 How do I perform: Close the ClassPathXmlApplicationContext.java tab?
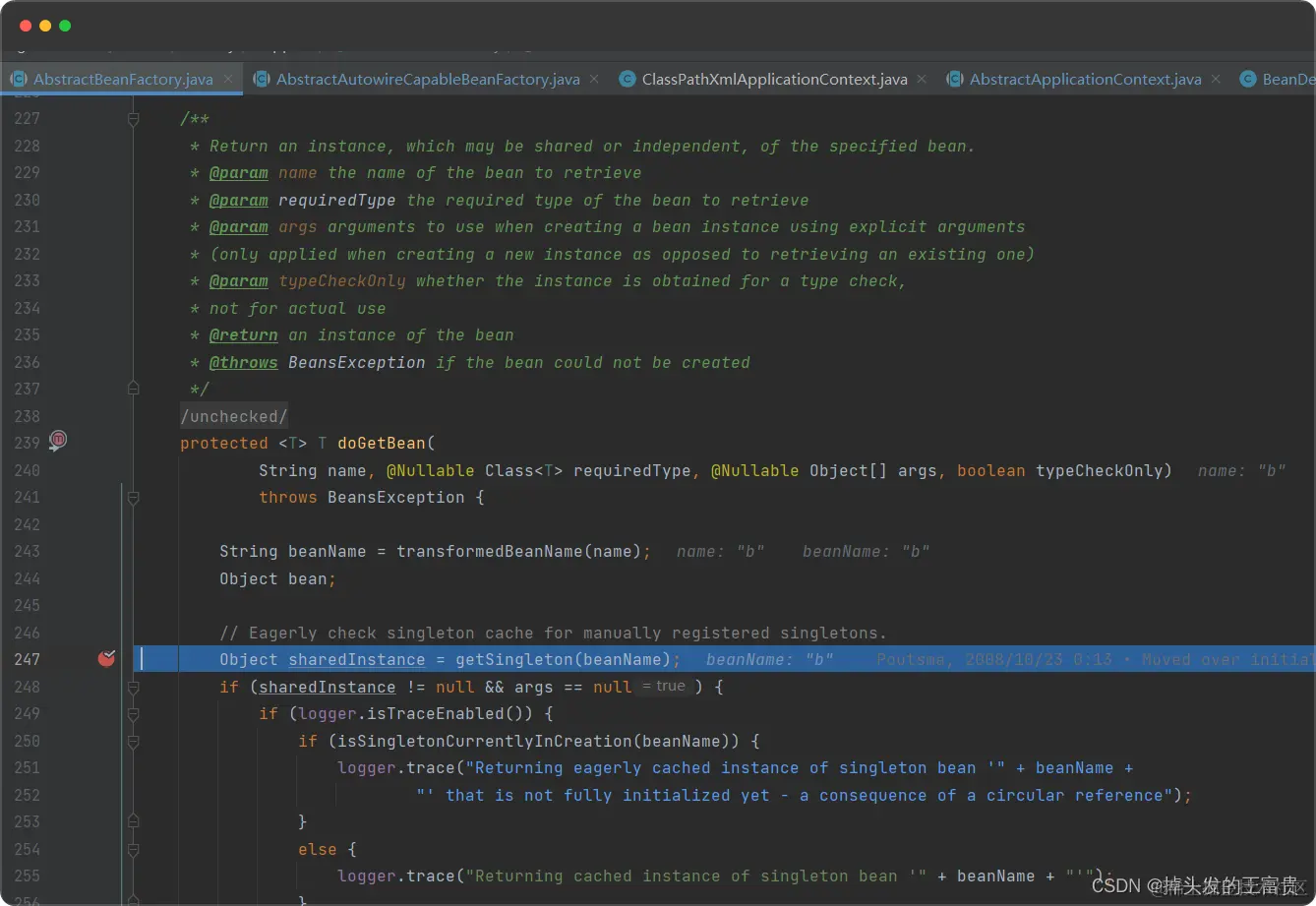point(922,79)
